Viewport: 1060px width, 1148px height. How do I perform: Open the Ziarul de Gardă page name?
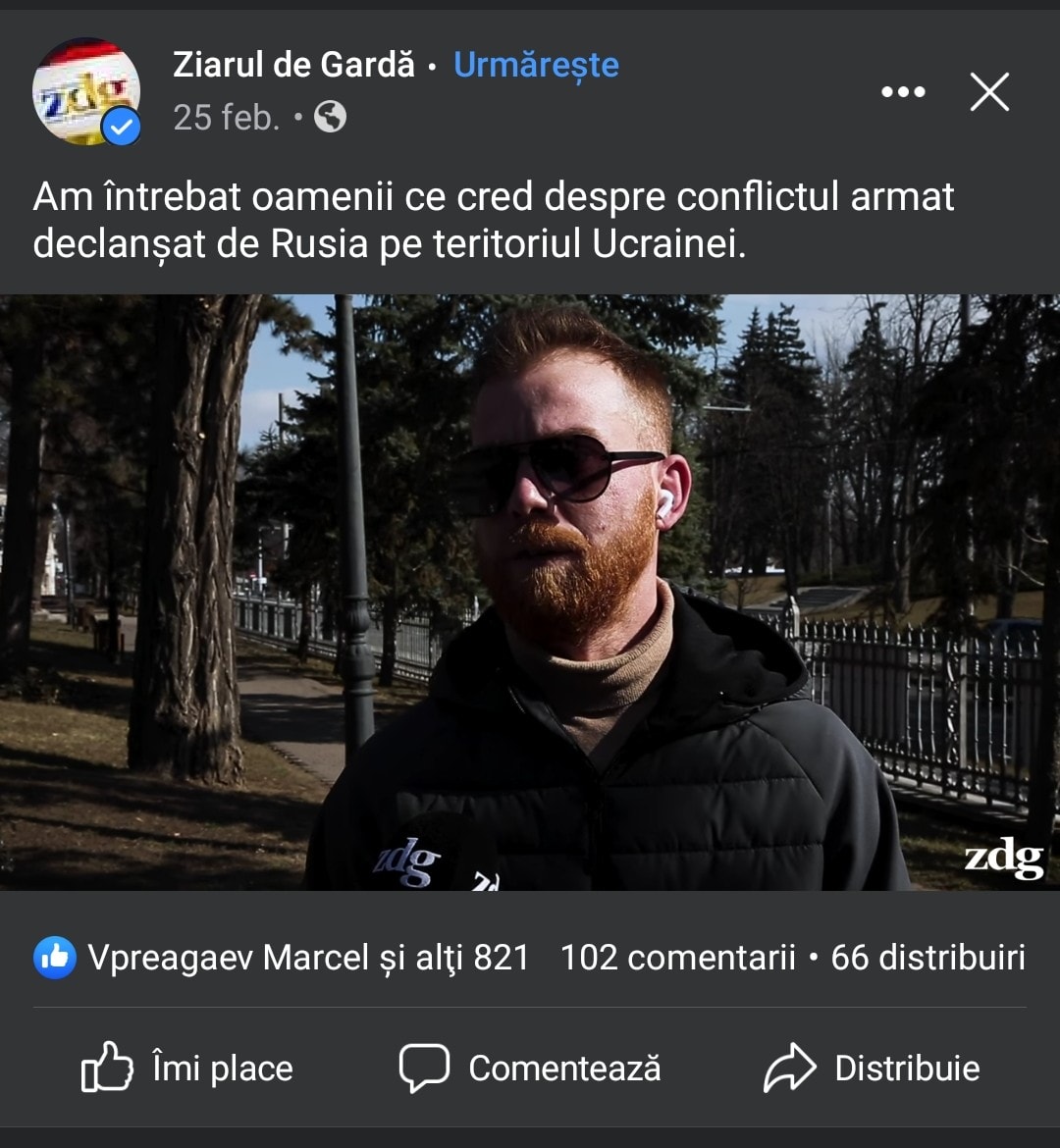coord(293,65)
